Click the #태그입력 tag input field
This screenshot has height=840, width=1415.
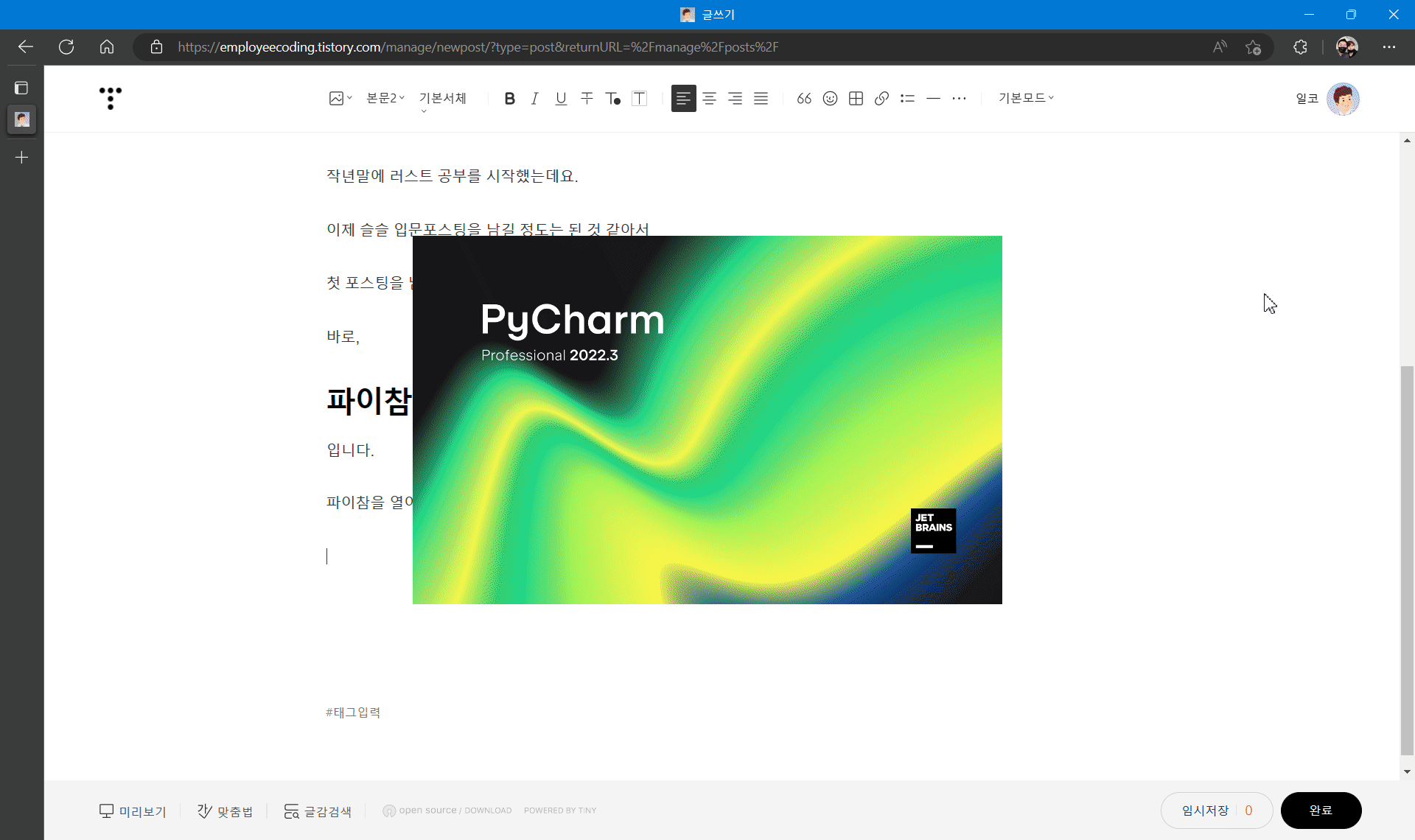coord(354,713)
